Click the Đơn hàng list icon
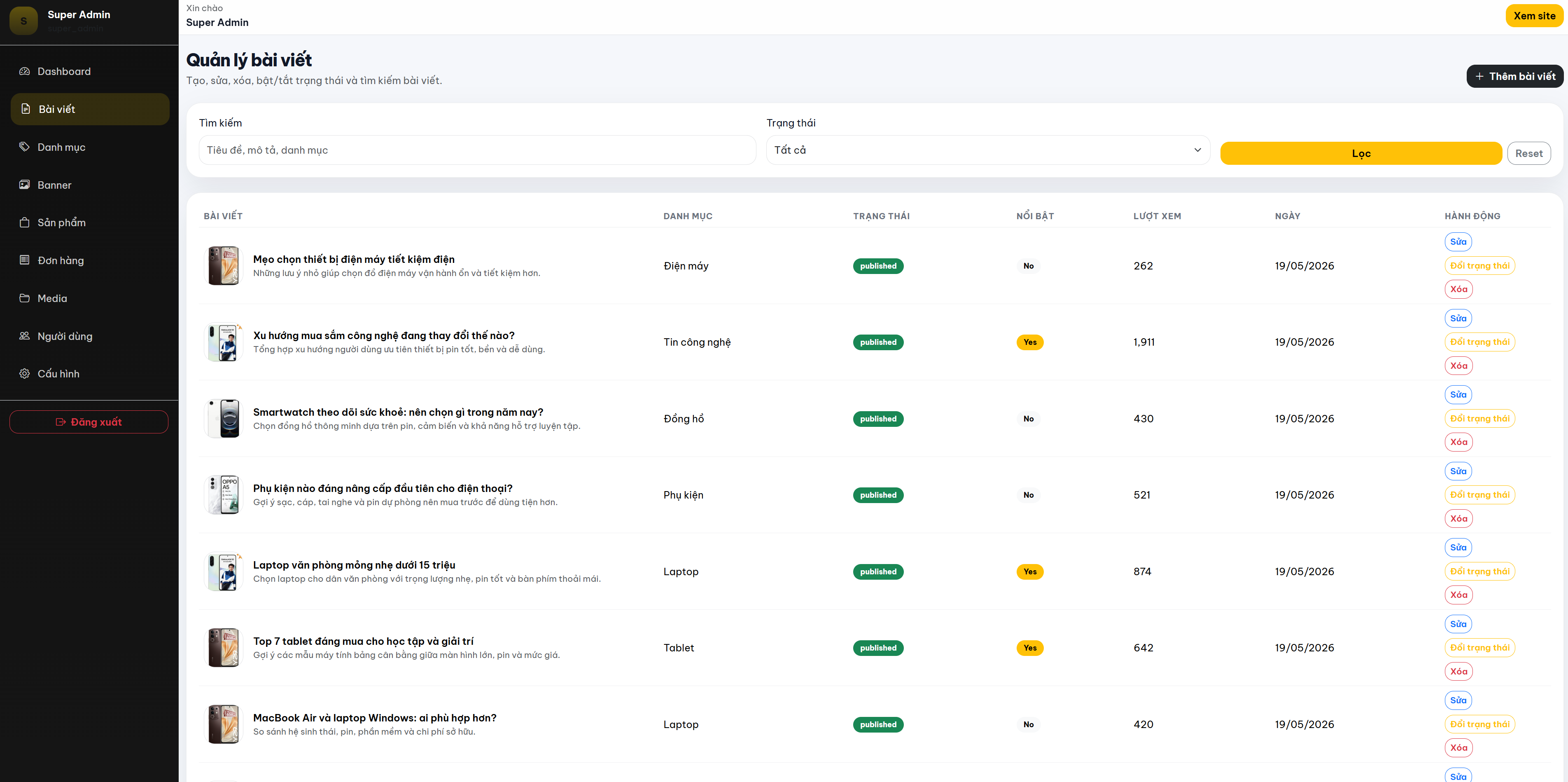Image resolution: width=1568 pixels, height=782 pixels. click(x=24, y=260)
